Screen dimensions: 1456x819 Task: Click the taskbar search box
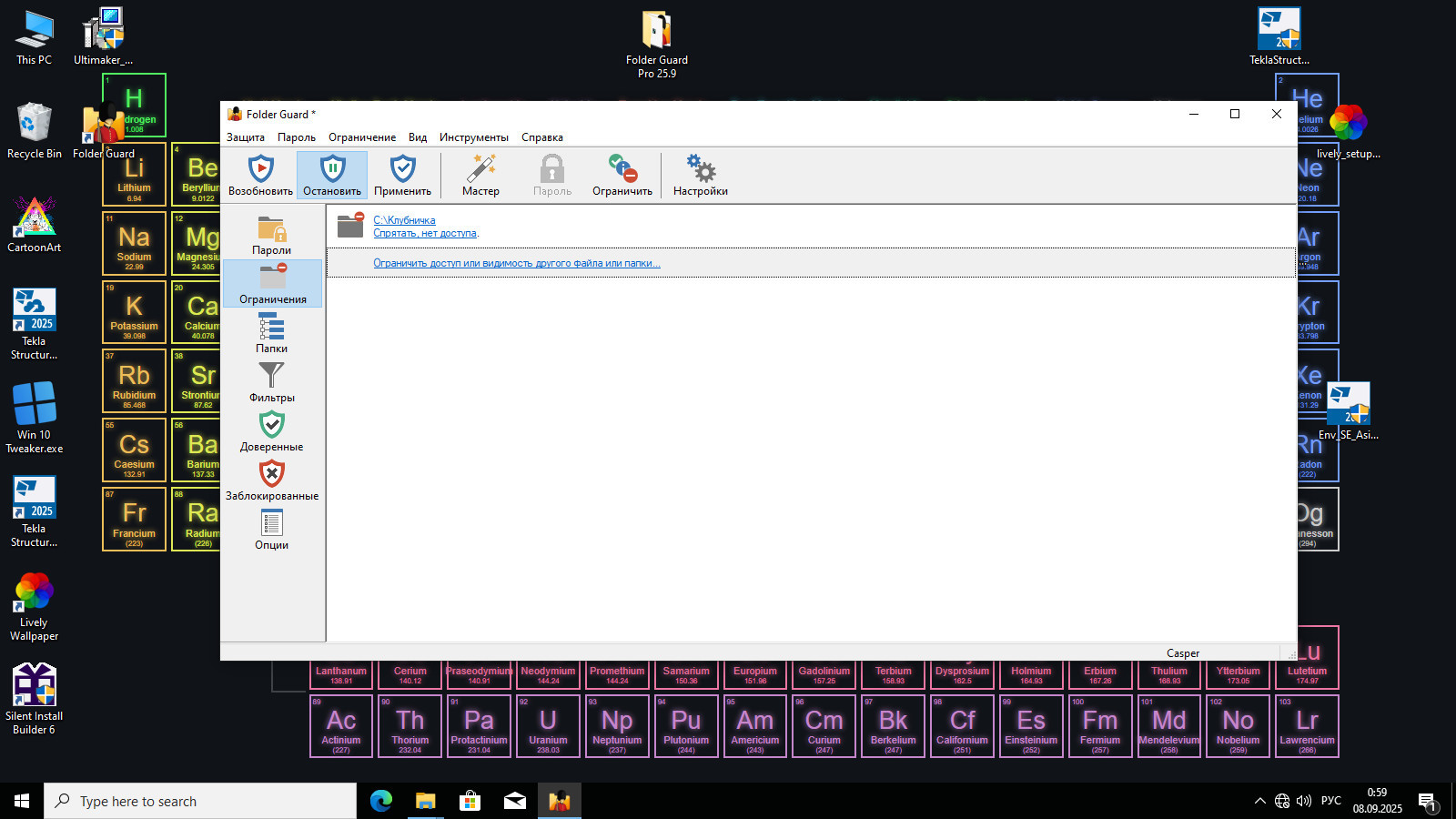200,801
